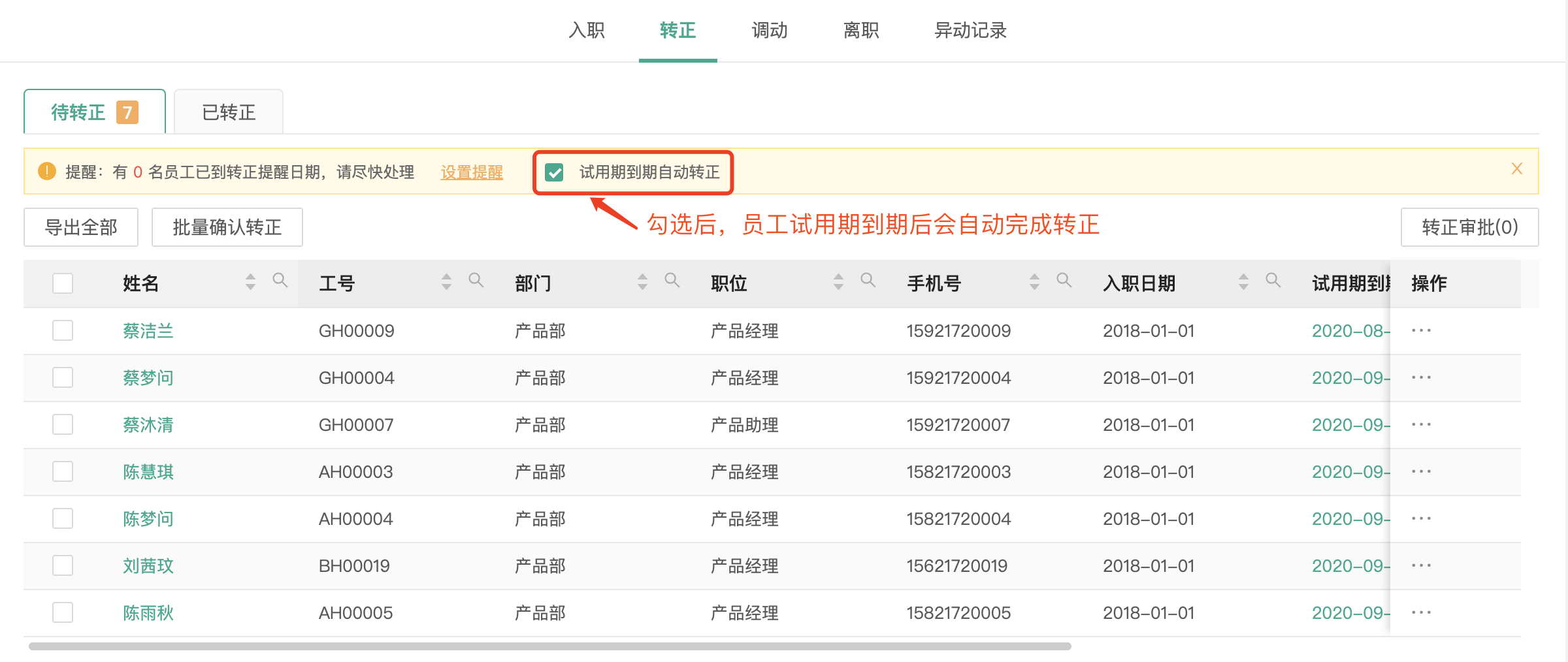Click the orange warning icon in reminder banner
Image resolution: width=1568 pixels, height=662 pixels.
click(x=47, y=171)
